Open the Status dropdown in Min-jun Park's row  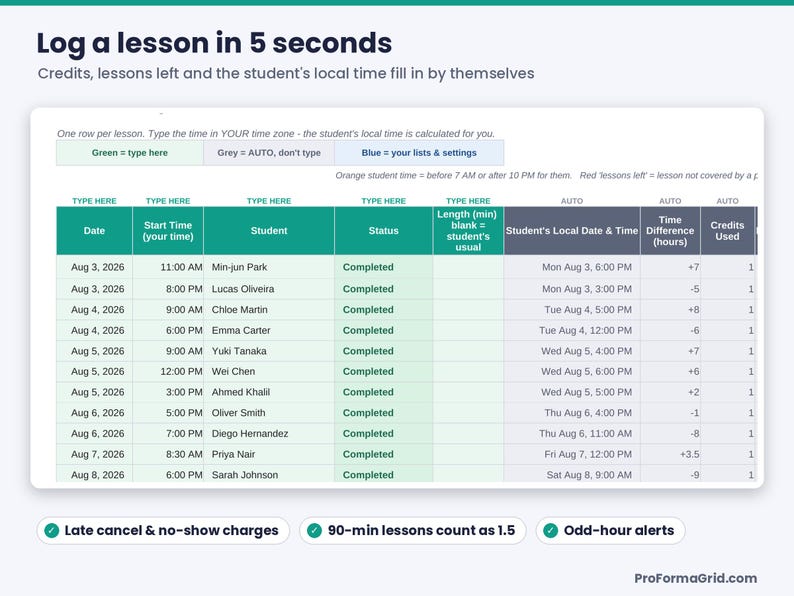[383, 267]
